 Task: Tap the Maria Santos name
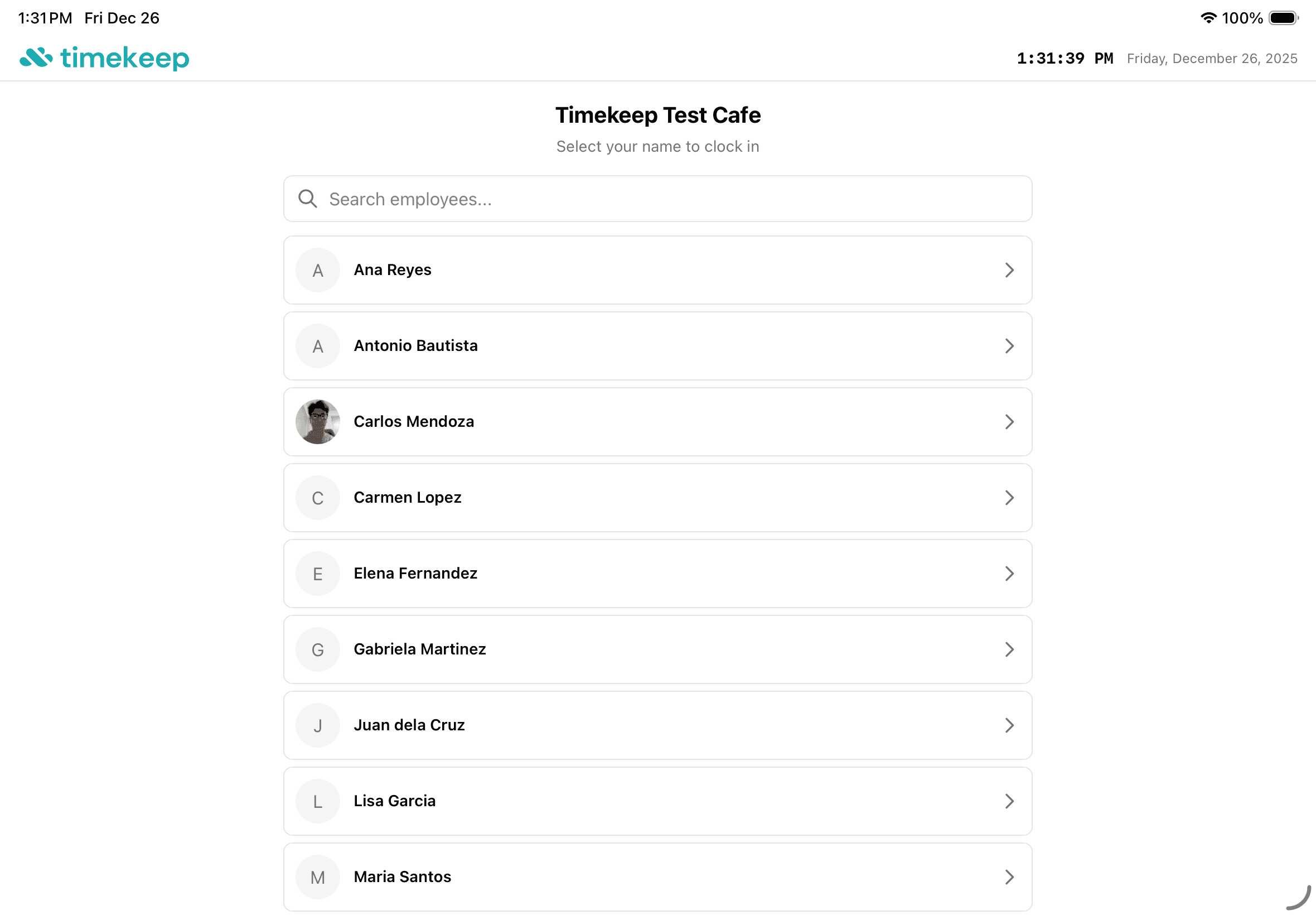(x=402, y=877)
